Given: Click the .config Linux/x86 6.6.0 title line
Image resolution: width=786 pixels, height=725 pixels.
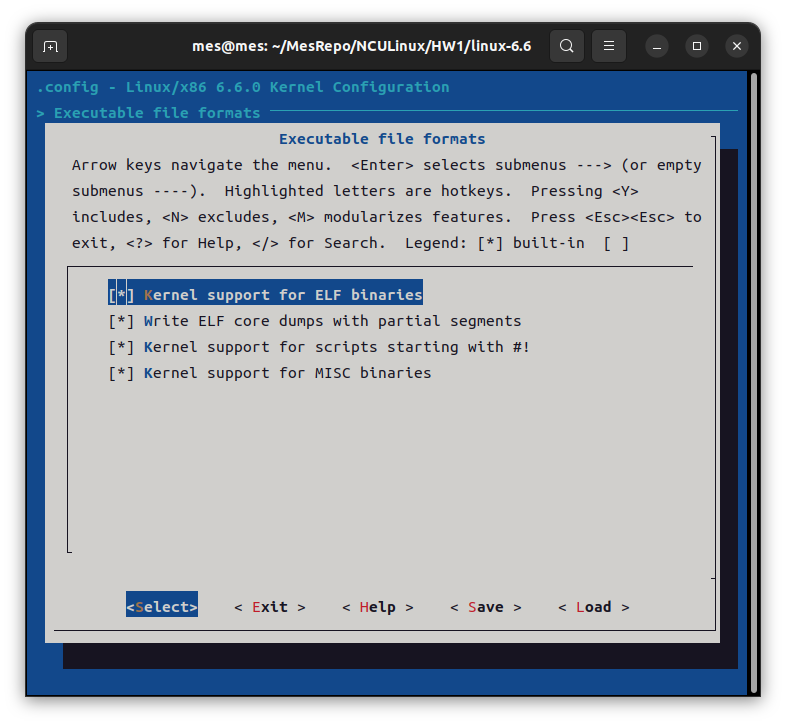Looking at the screenshot, I should (243, 87).
